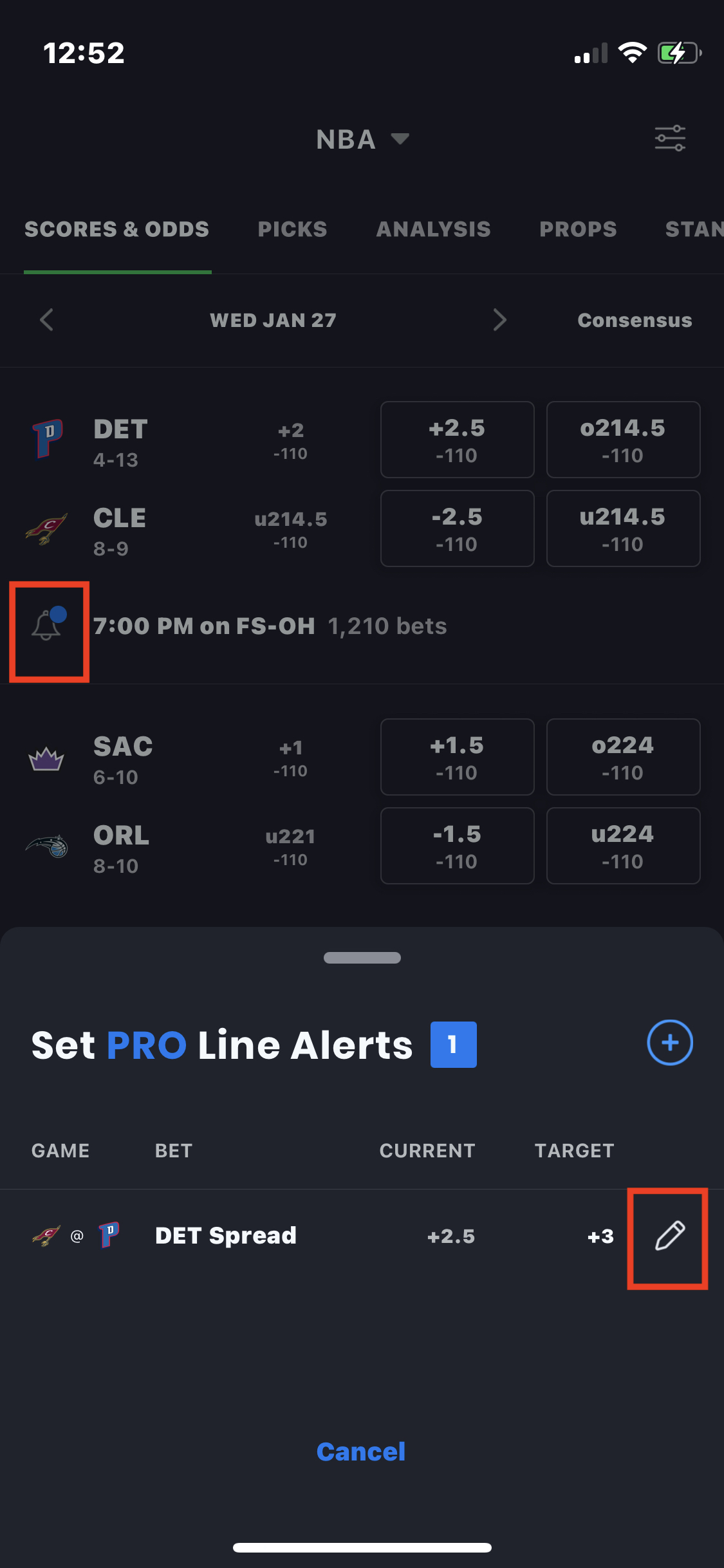Select DET +2.5 spread odds box
Image resolution: width=724 pixels, height=1568 pixels.
pos(457,440)
